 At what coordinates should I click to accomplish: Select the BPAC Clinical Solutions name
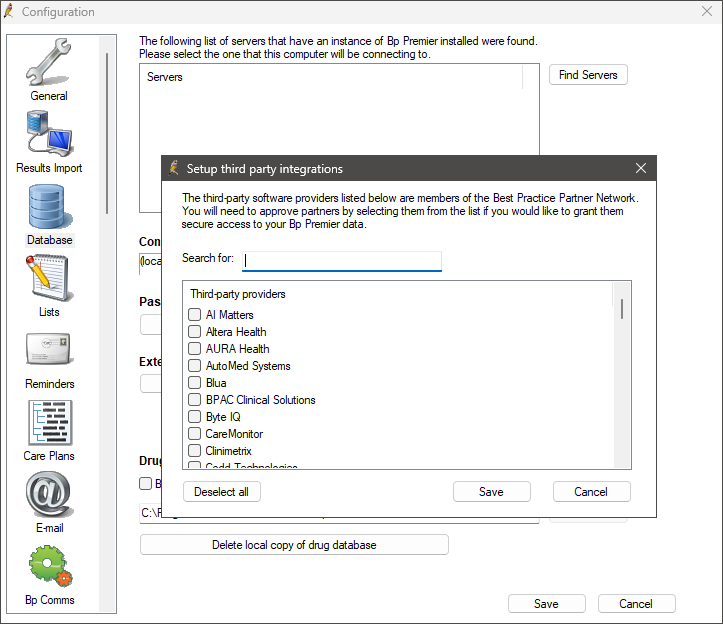click(x=261, y=400)
